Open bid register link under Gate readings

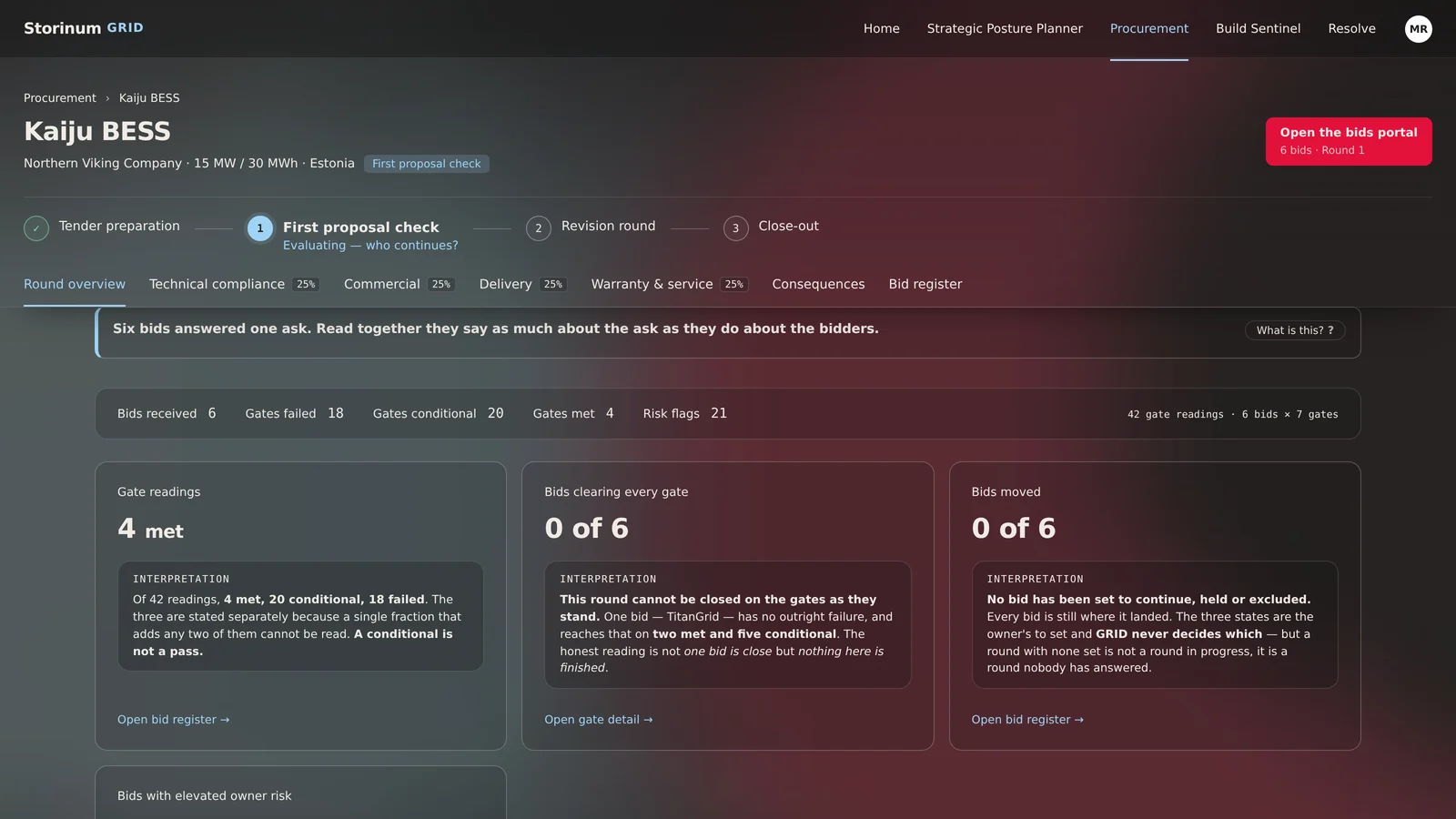coord(173,720)
